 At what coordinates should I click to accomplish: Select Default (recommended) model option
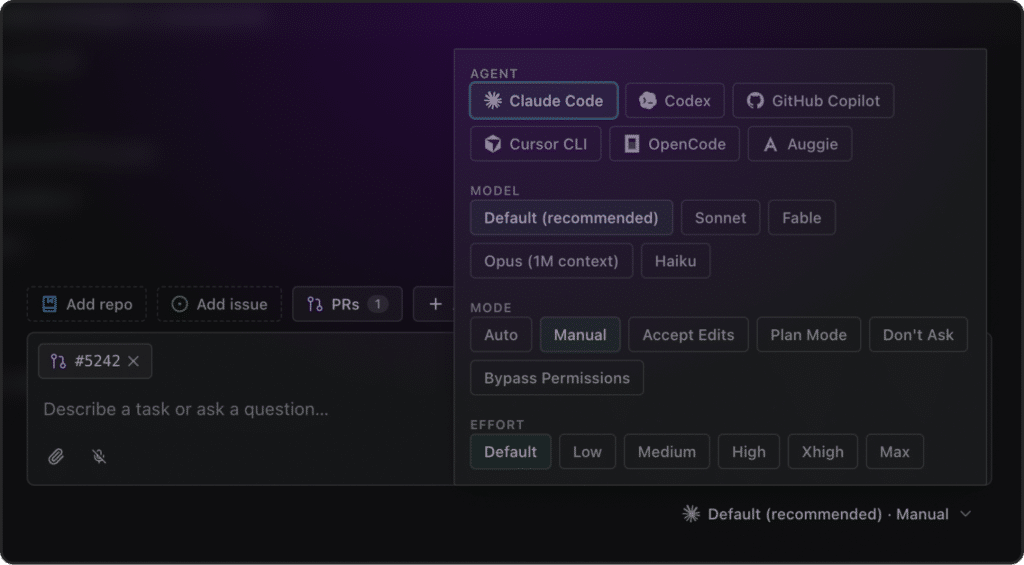point(571,218)
